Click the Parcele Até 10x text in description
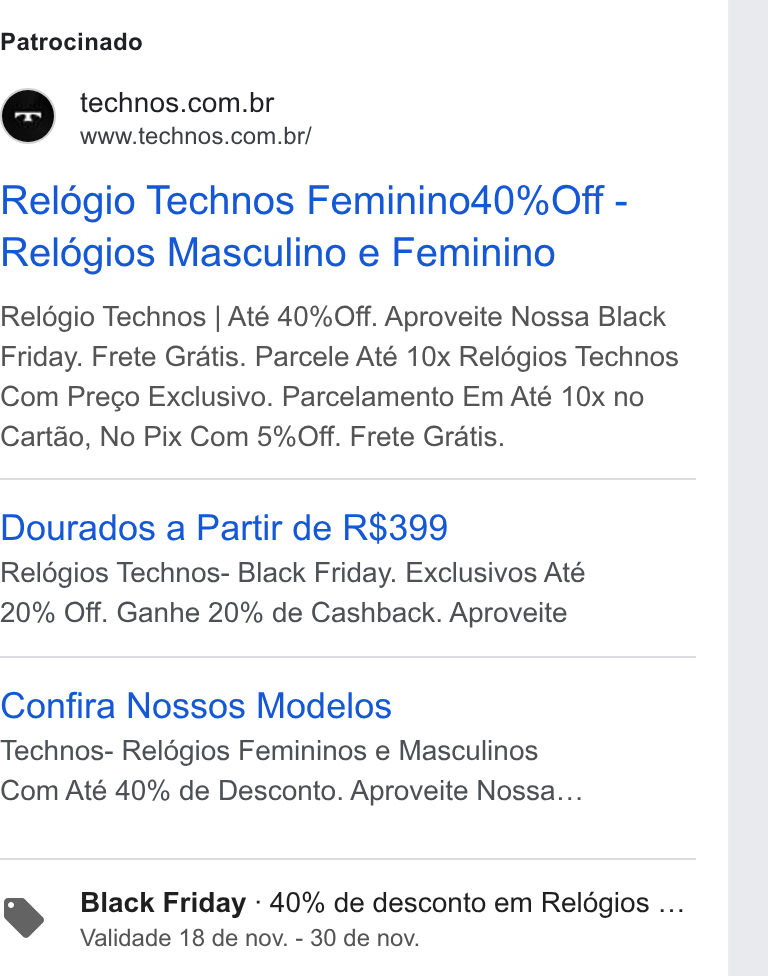 tap(352, 357)
